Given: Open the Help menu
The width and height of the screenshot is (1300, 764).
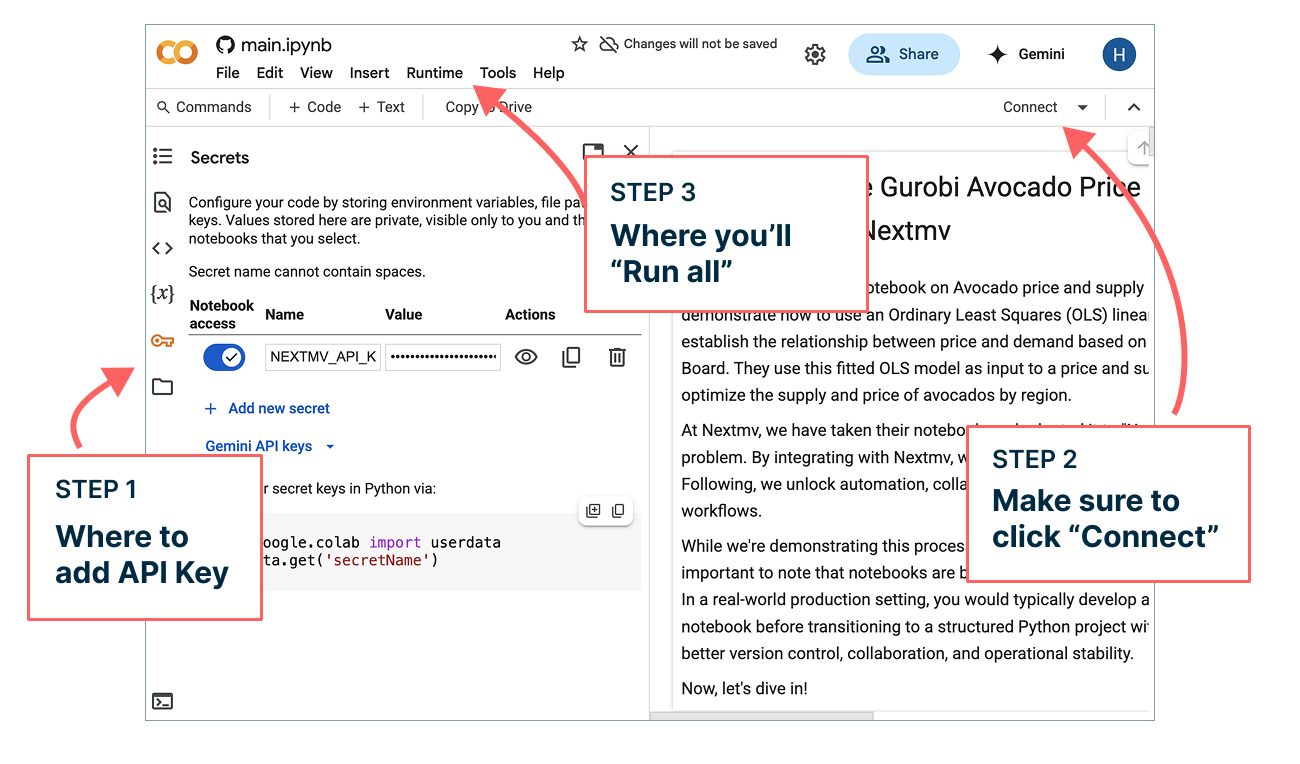Looking at the screenshot, I should click(x=549, y=73).
